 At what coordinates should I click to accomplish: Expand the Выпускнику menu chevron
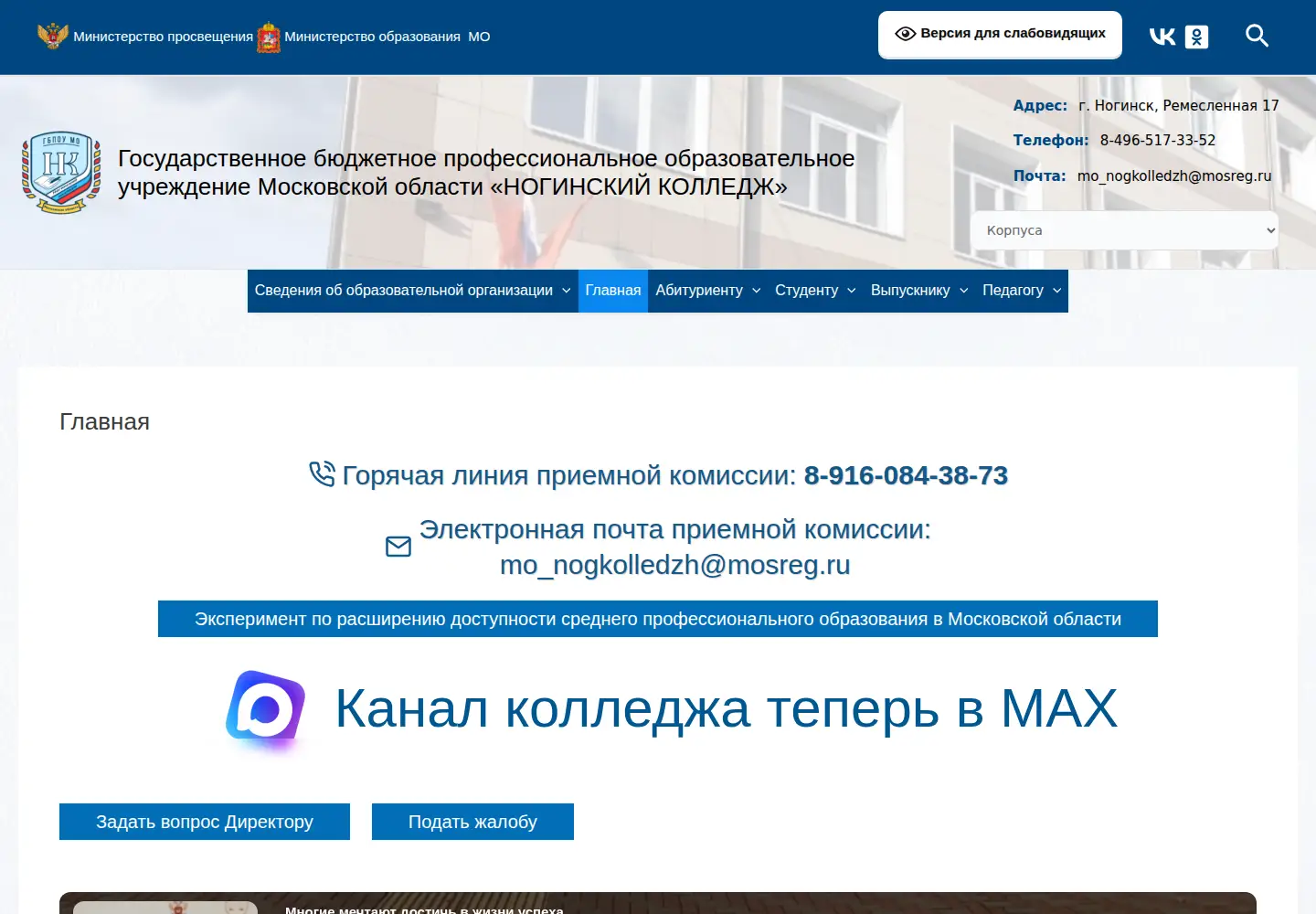tap(963, 291)
